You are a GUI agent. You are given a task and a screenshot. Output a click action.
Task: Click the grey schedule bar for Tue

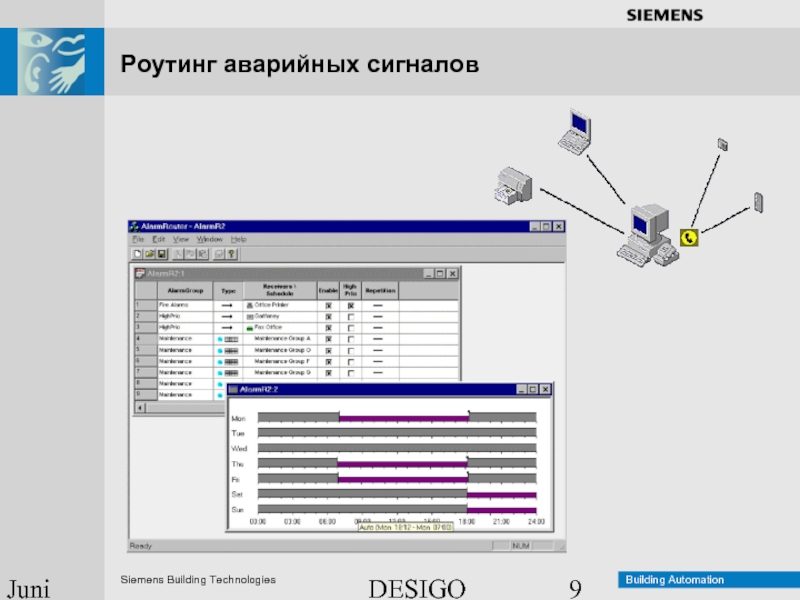(x=397, y=433)
